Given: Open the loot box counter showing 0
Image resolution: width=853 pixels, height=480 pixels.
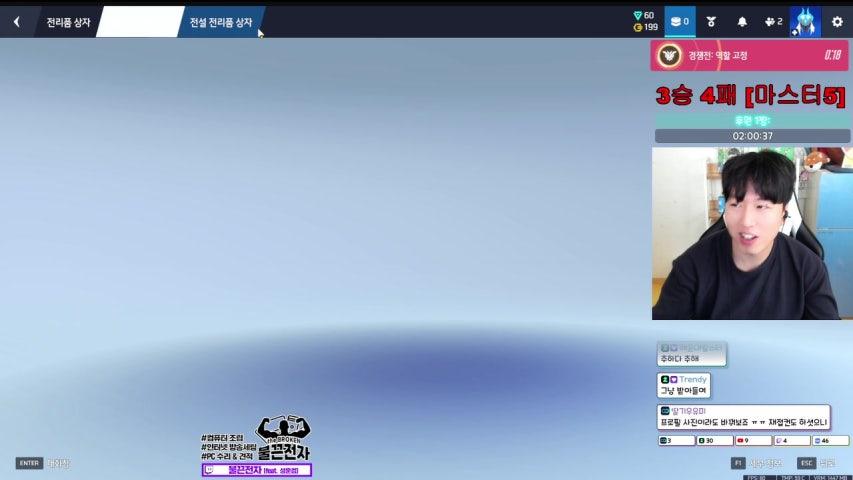Looking at the screenshot, I should 679,22.
